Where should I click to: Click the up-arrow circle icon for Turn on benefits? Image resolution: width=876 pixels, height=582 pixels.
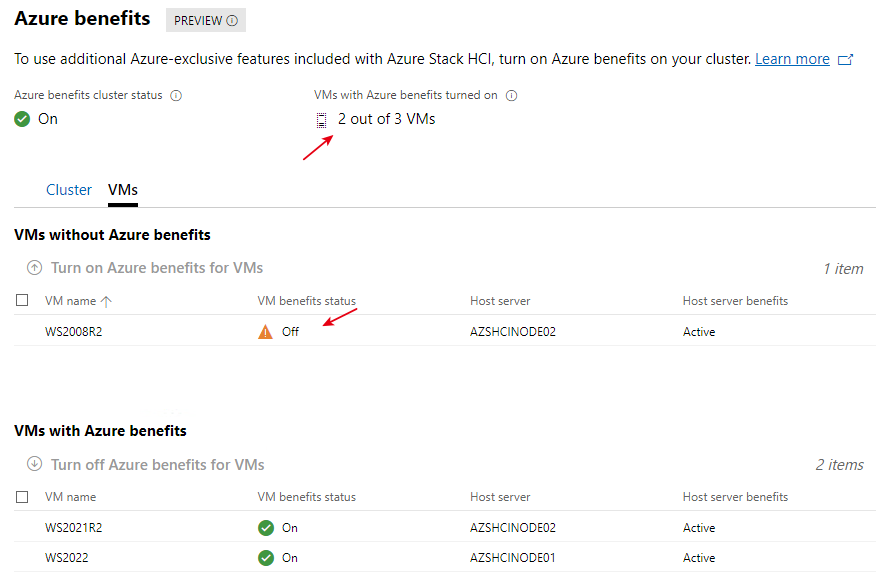coord(35,268)
